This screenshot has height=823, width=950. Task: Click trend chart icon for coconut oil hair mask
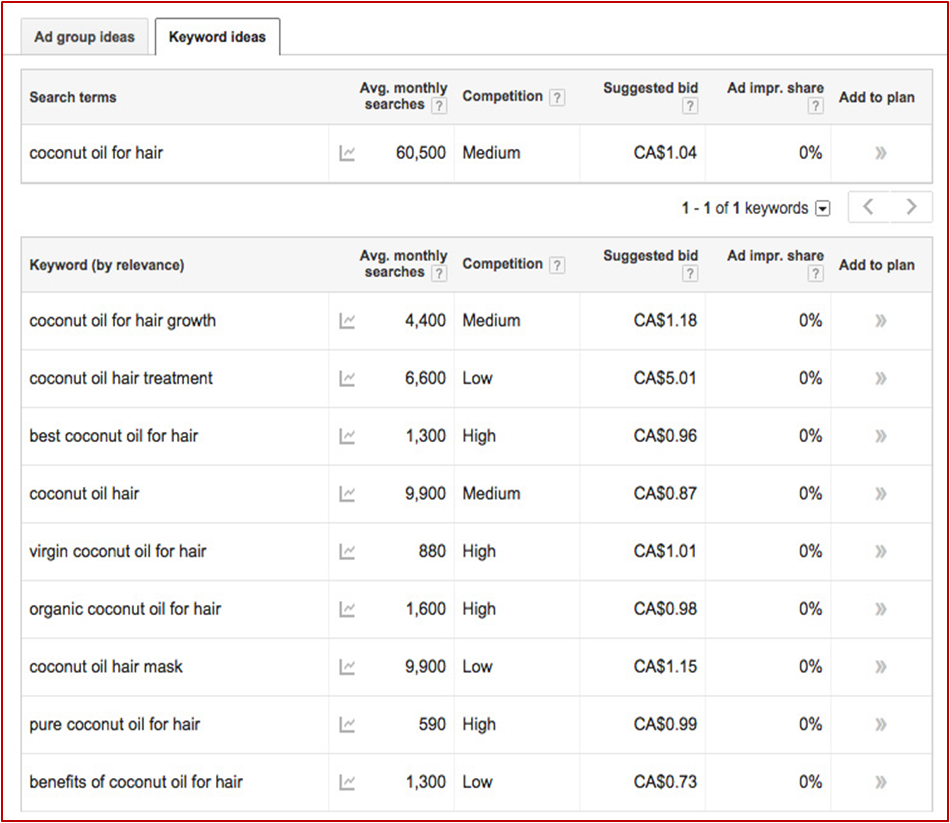pos(347,667)
